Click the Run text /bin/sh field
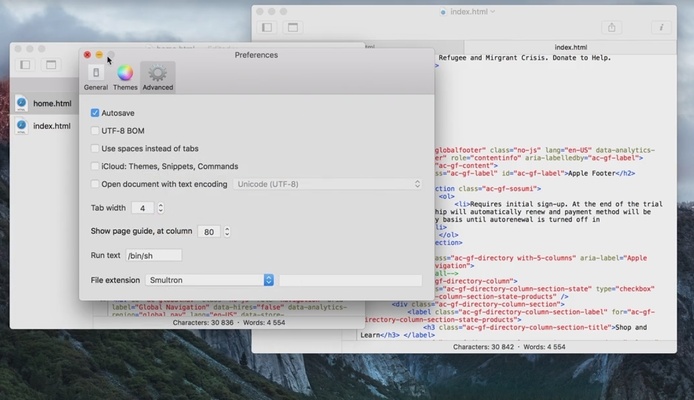Image resolution: width=694 pixels, height=400 pixels. 154,255
